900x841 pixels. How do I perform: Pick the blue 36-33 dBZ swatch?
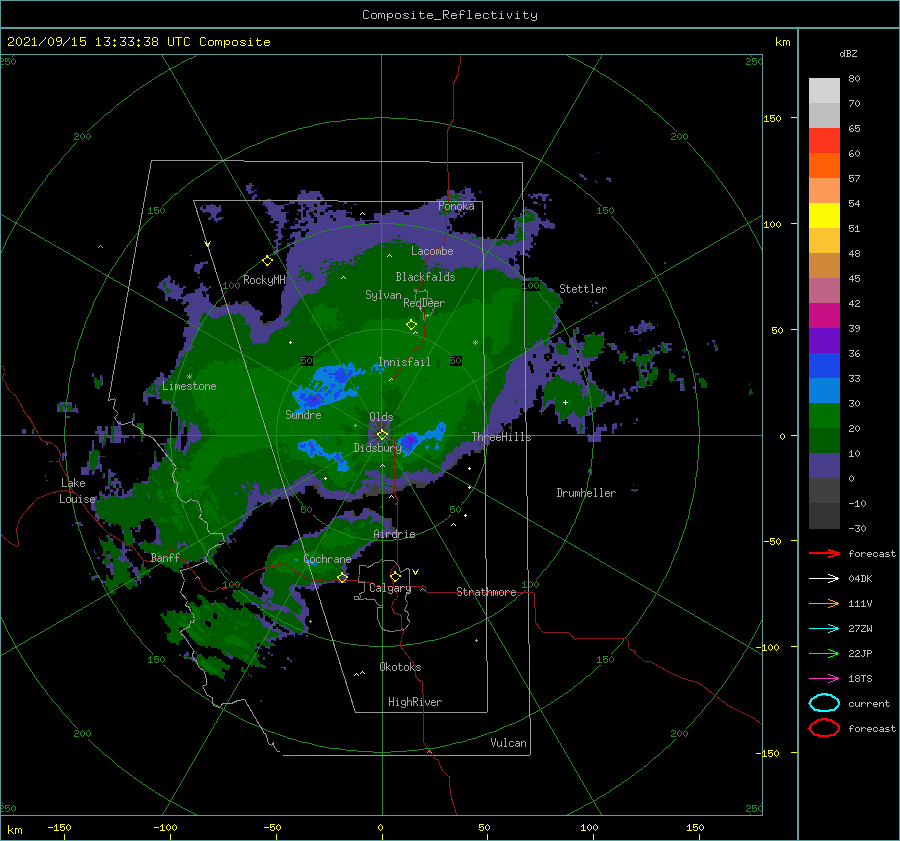coord(824,366)
